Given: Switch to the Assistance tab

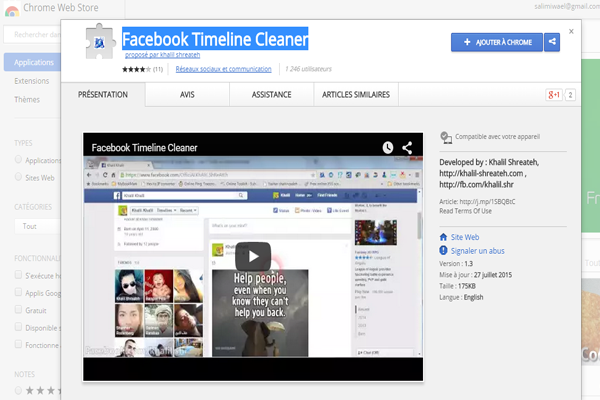Looking at the screenshot, I should point(271,95).
